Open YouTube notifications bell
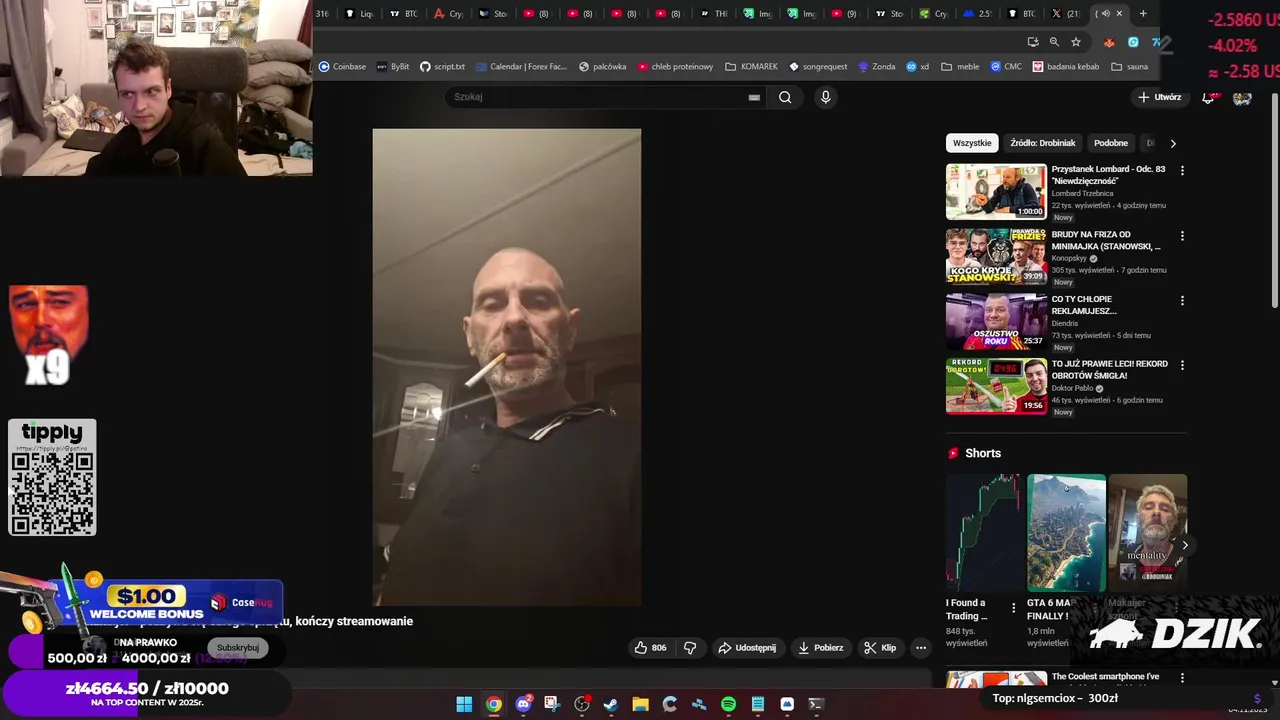 (1208, 97)
